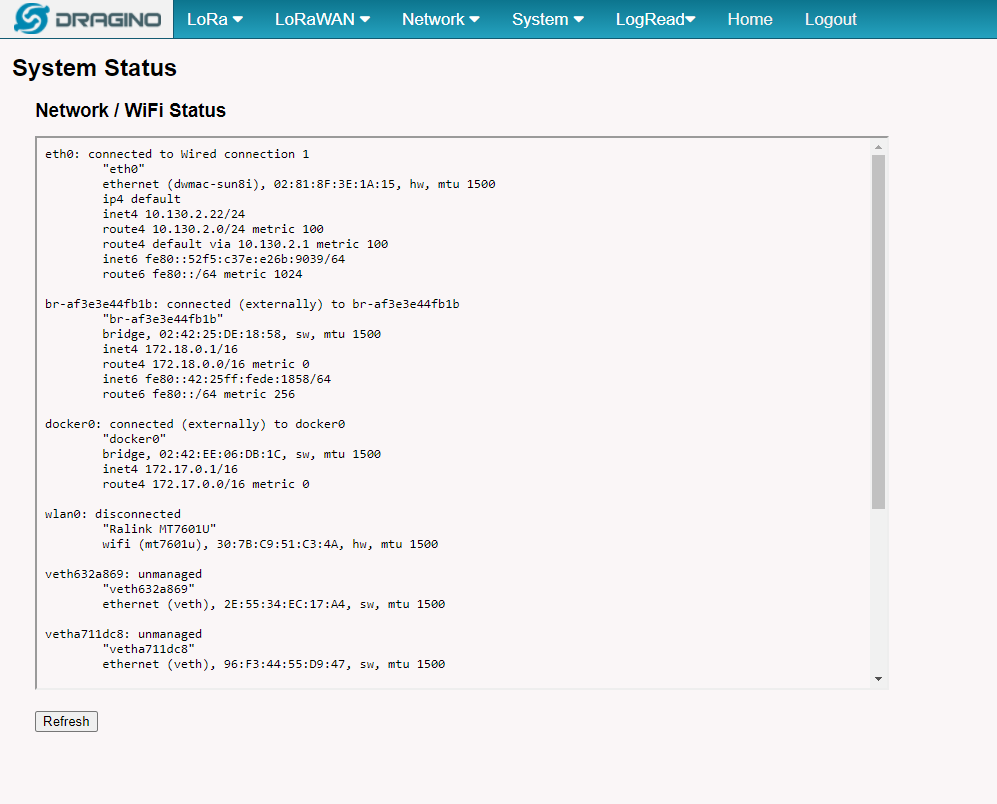This screenshot has width=997, height=804.
Task: Go to the Home page
Action: (750, 19)
